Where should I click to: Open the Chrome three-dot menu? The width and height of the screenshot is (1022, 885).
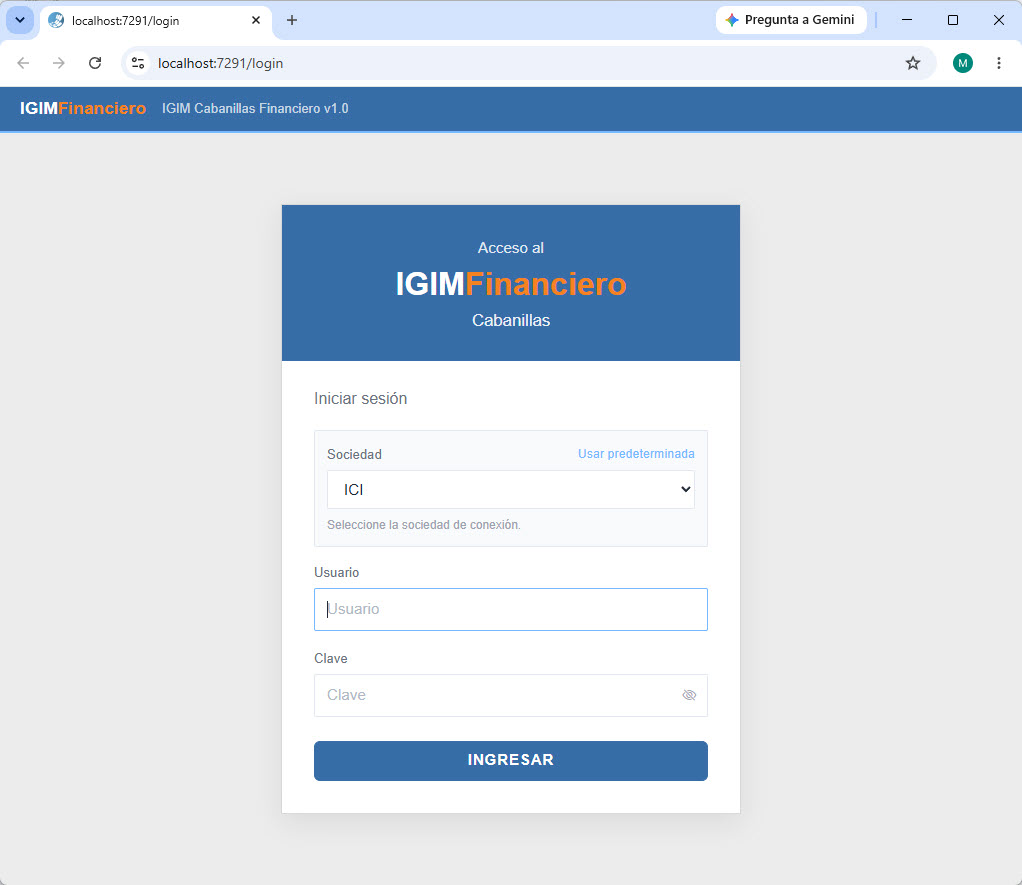(x=999, y=63)
